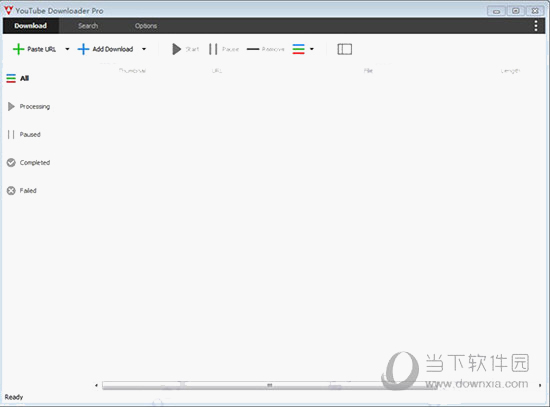The image size is (550, 407).
Task: Click the Remove button label
Action: (x=273, y=49)
